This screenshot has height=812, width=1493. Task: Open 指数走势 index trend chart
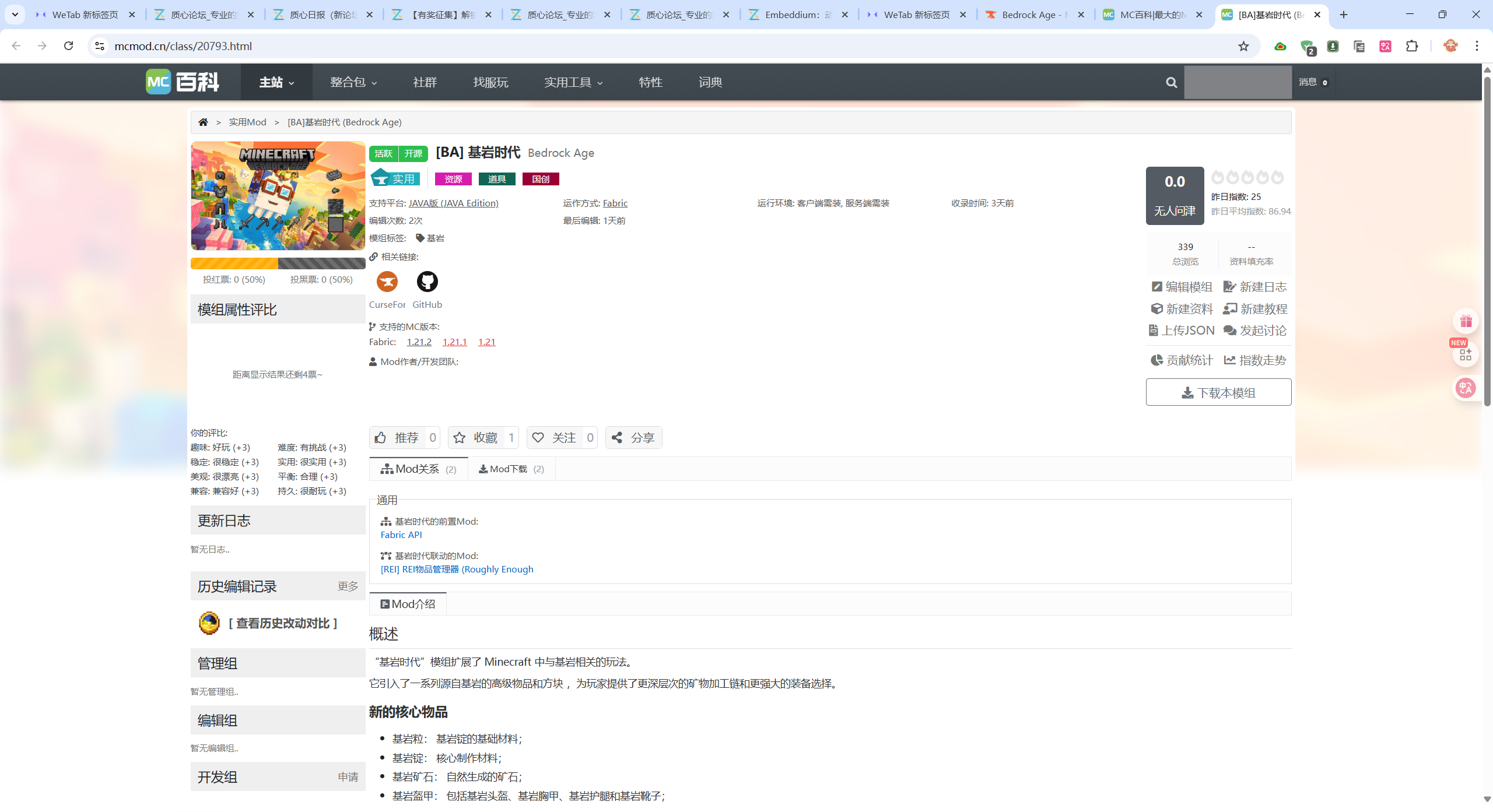1255,360
